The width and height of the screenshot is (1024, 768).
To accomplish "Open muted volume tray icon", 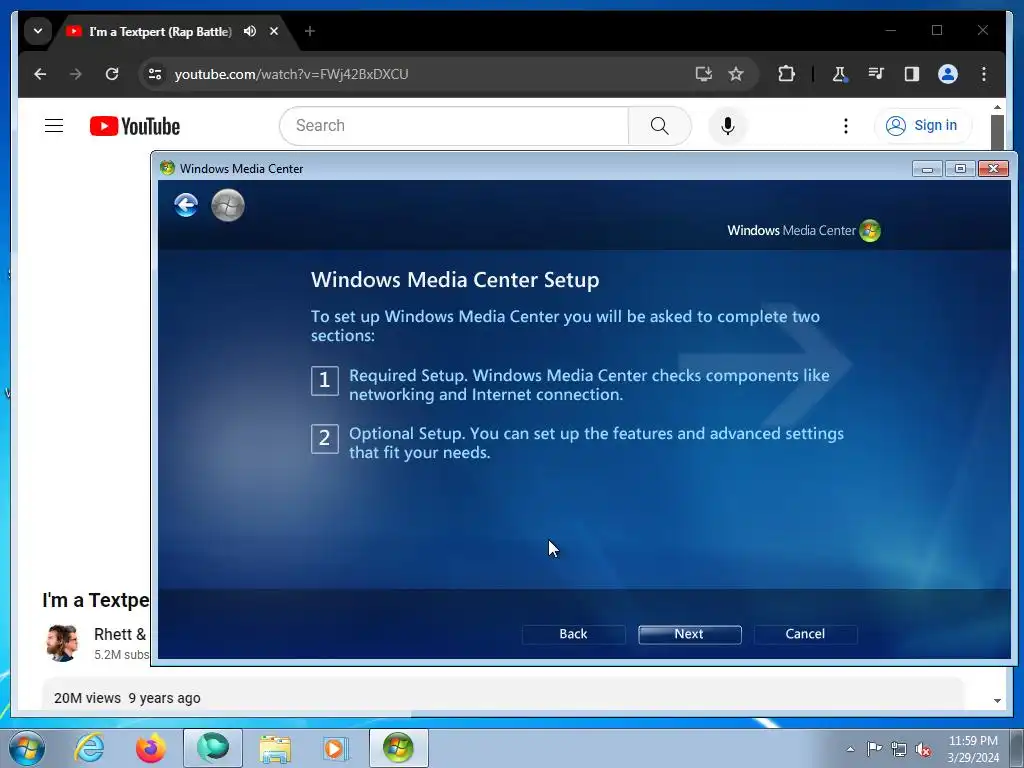I will pyautogui.click(x=923, y=749).
